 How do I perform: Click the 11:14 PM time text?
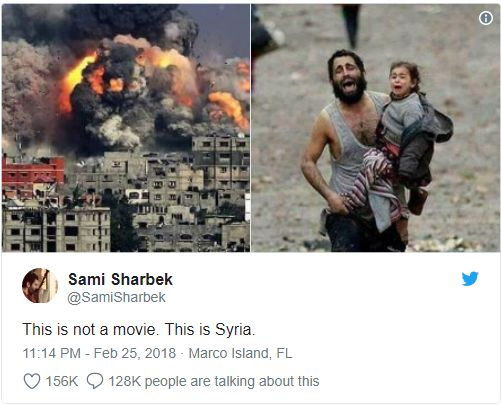click(x=52, y=353)
